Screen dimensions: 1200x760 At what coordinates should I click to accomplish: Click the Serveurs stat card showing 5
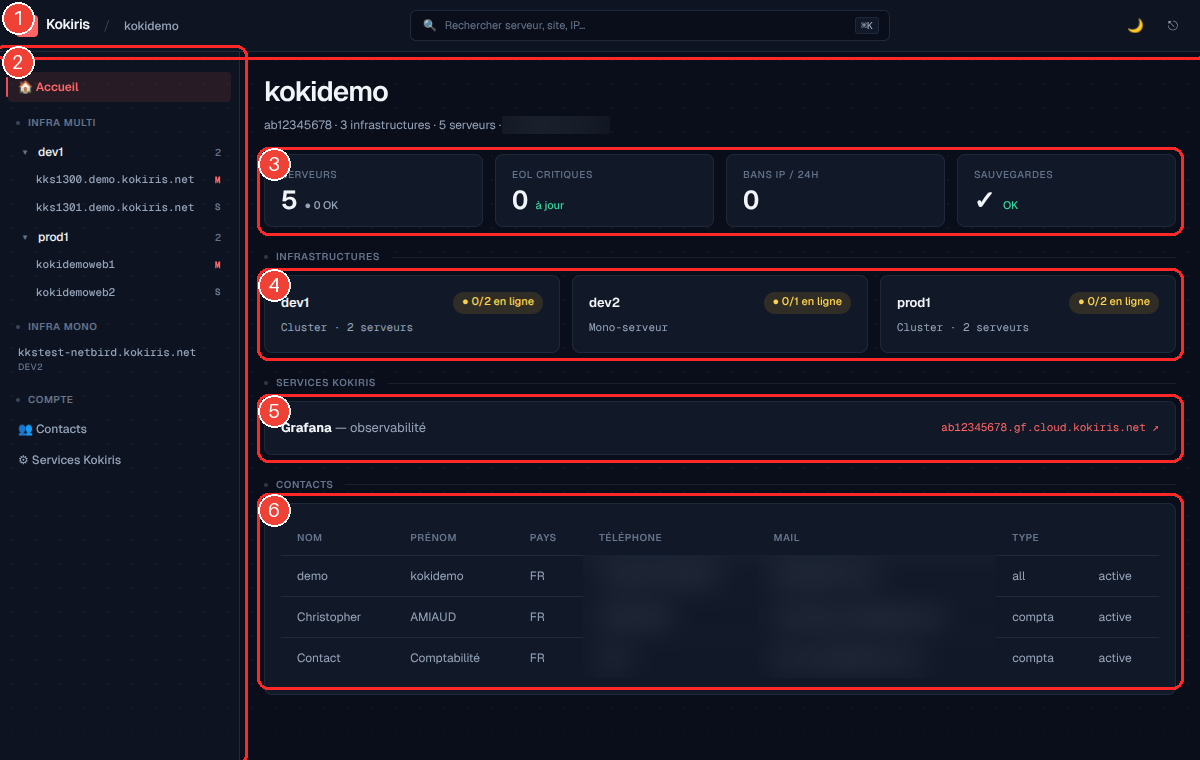[373, 190]
